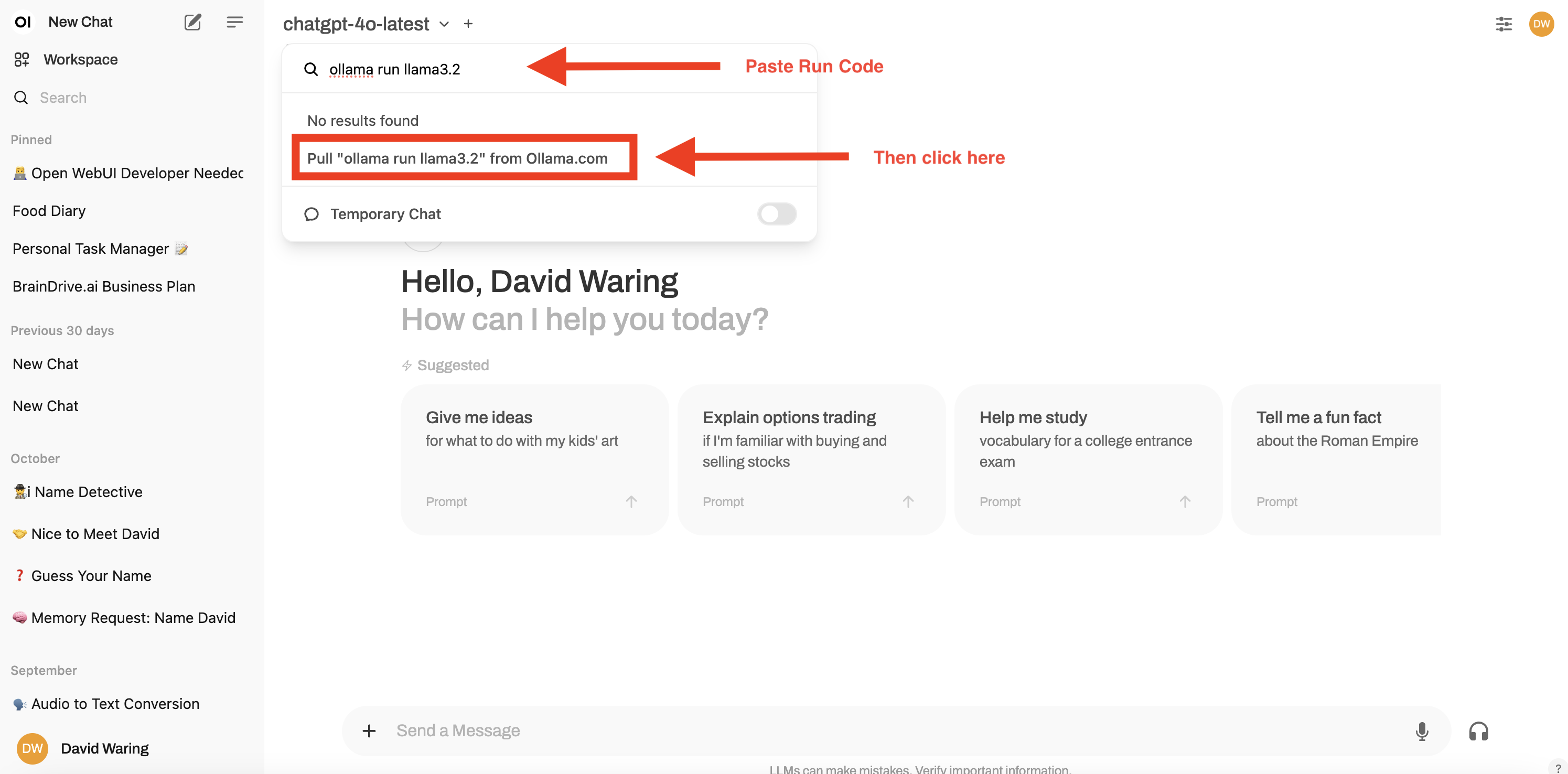This screenshot has width=1568, height=774.
Task: Collapse the sidebar with the menu lines icon
Action: tap(234, 22)
